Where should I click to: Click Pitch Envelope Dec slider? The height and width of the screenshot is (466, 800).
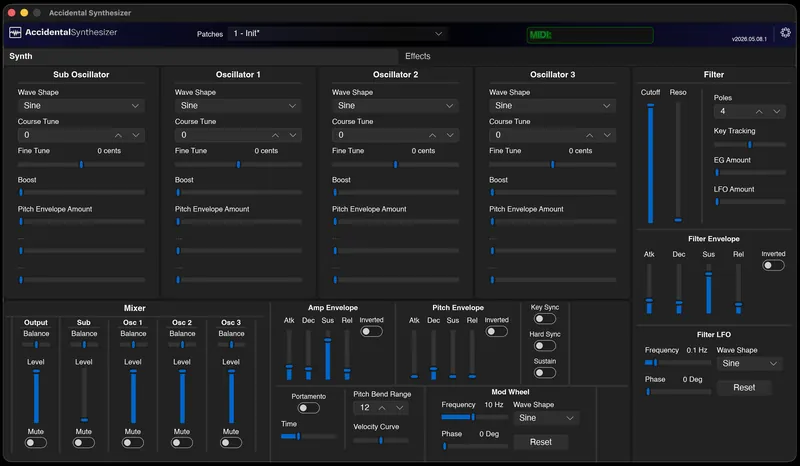click(433, 355)
